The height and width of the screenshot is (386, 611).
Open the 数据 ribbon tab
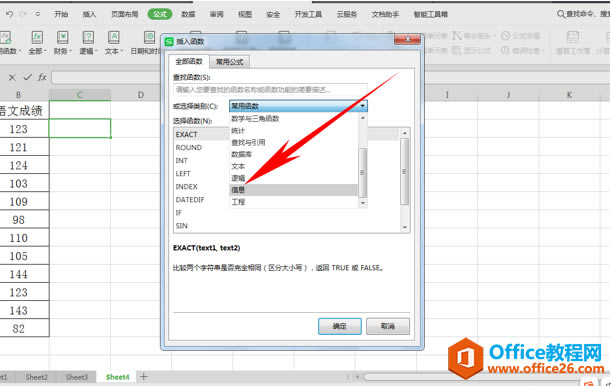[188, 14]
